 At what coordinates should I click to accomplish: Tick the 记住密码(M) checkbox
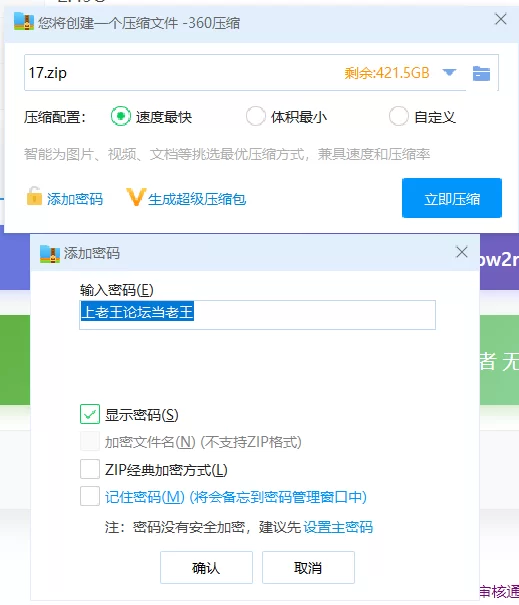(90, 496)
